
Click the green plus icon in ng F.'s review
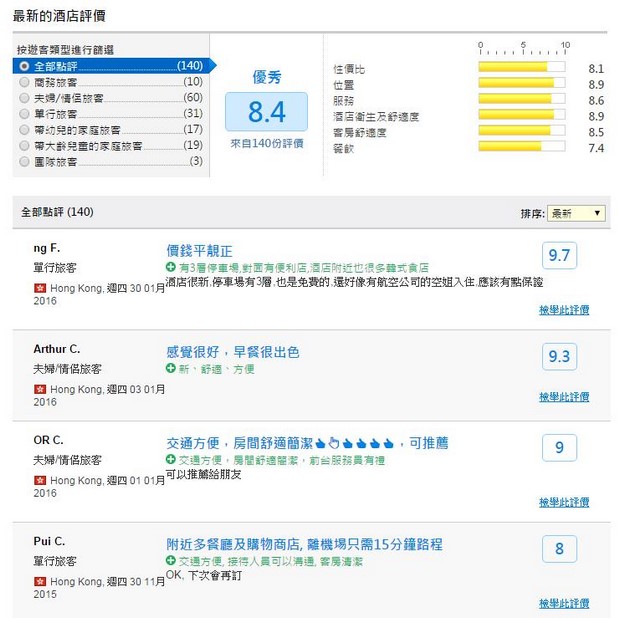tap(170, 267)
